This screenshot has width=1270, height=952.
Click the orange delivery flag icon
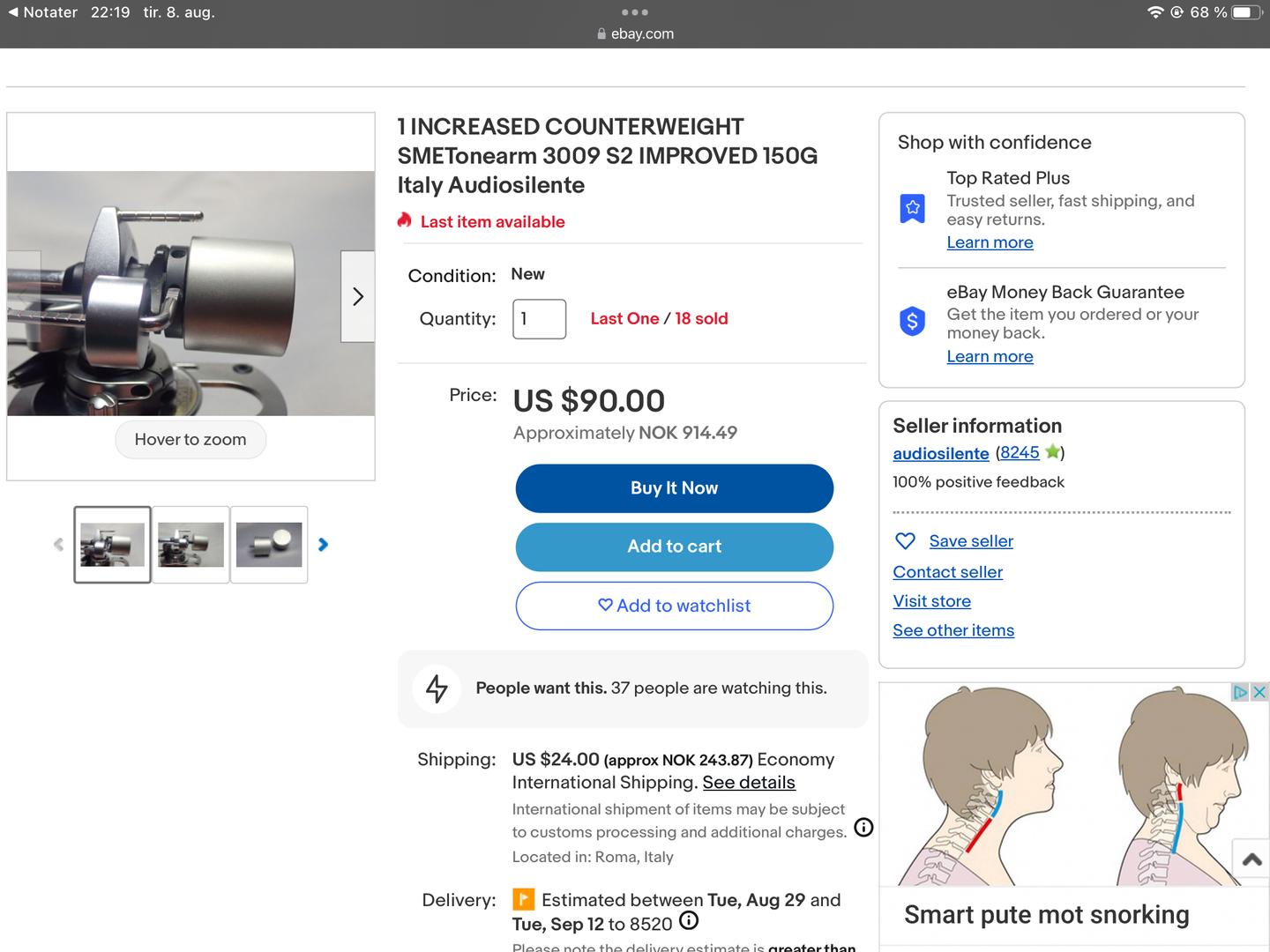524,899
